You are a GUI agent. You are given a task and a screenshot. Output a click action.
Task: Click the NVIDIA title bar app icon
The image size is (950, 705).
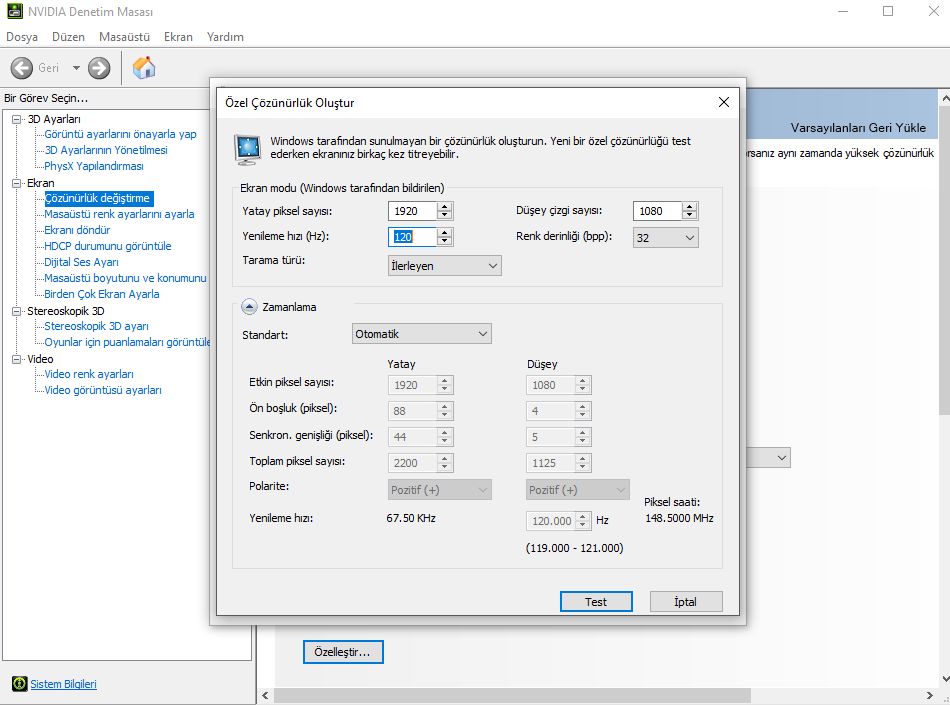(15, 11)
